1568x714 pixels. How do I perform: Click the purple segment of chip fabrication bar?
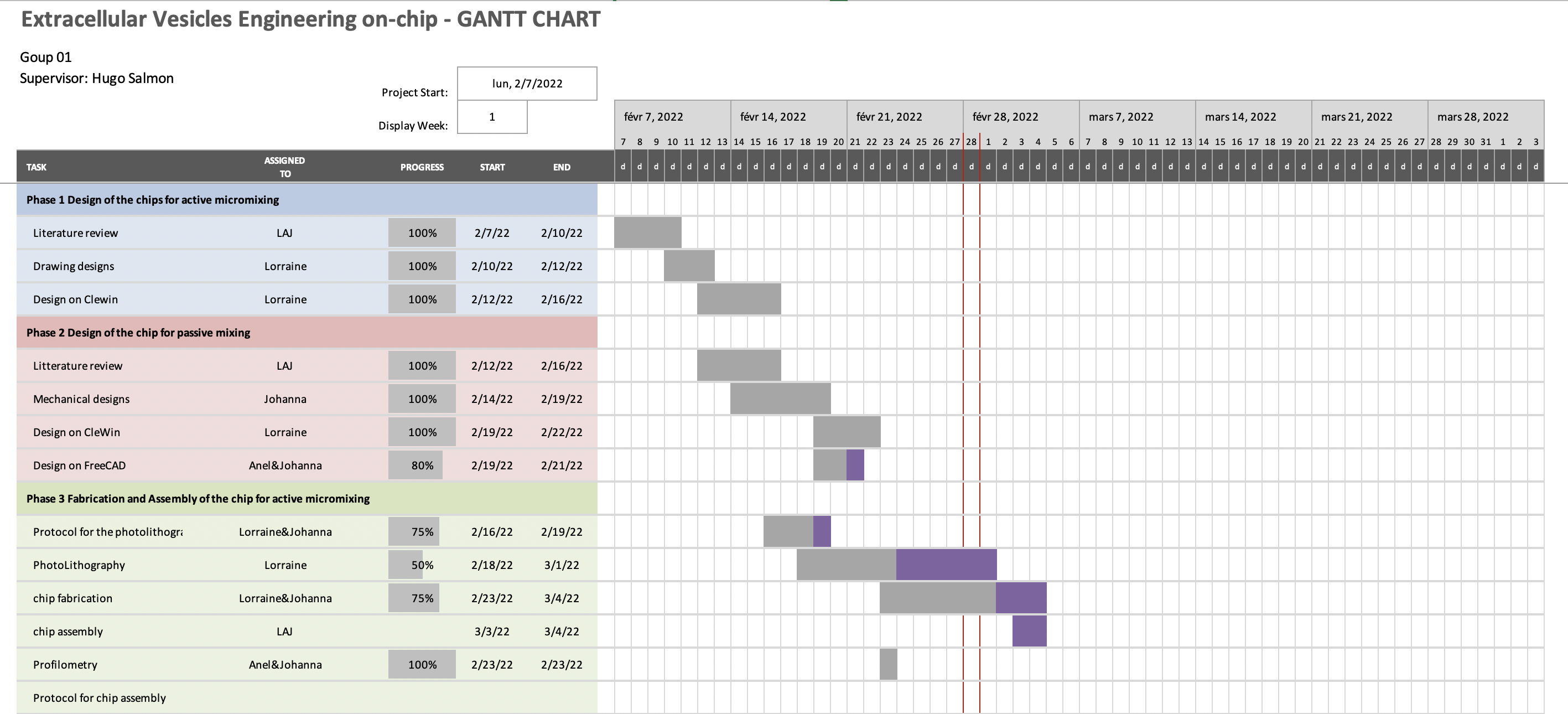tap(1021, 598)
